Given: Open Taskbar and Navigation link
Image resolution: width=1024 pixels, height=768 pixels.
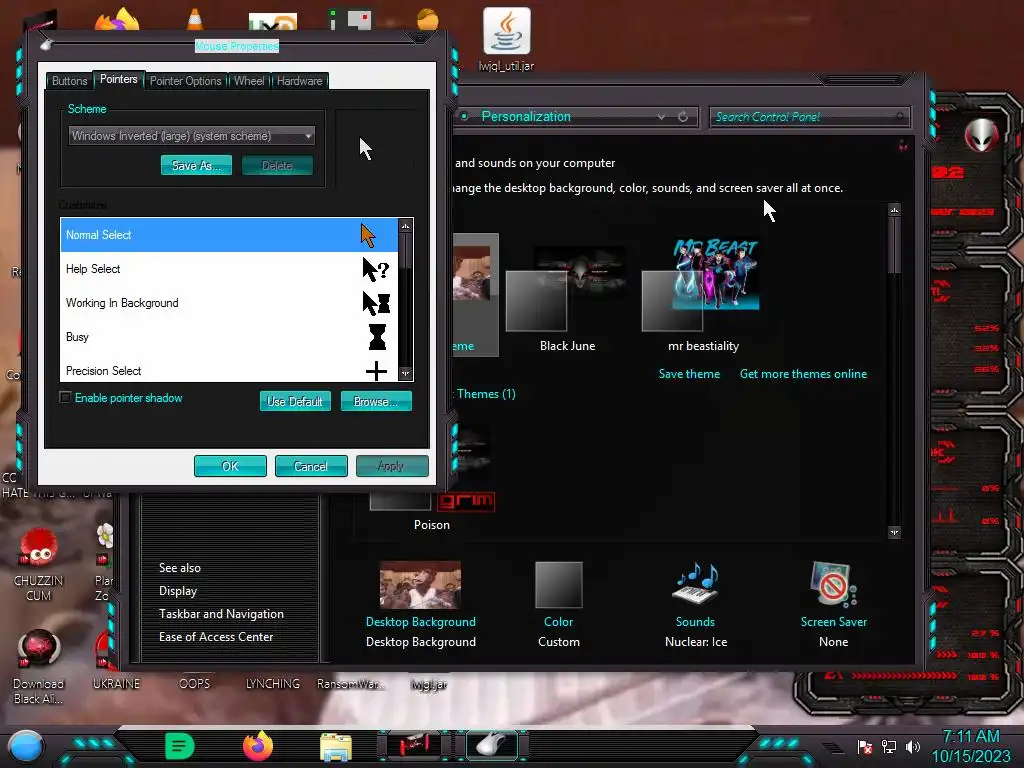Looking at the screenshot, I should [221, 614].
